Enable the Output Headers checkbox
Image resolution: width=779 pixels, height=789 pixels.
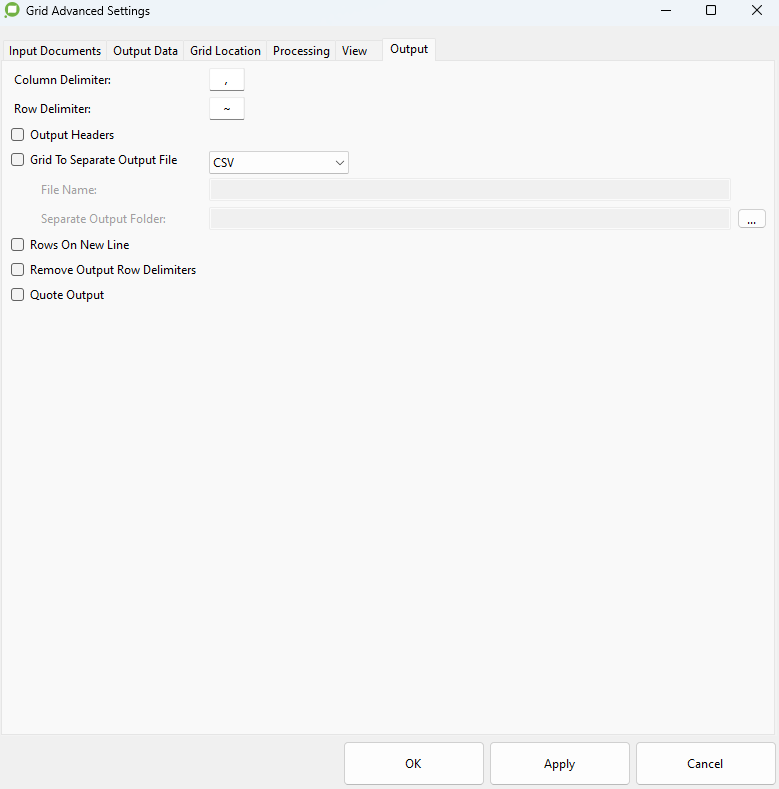click(x=18, y=135)
